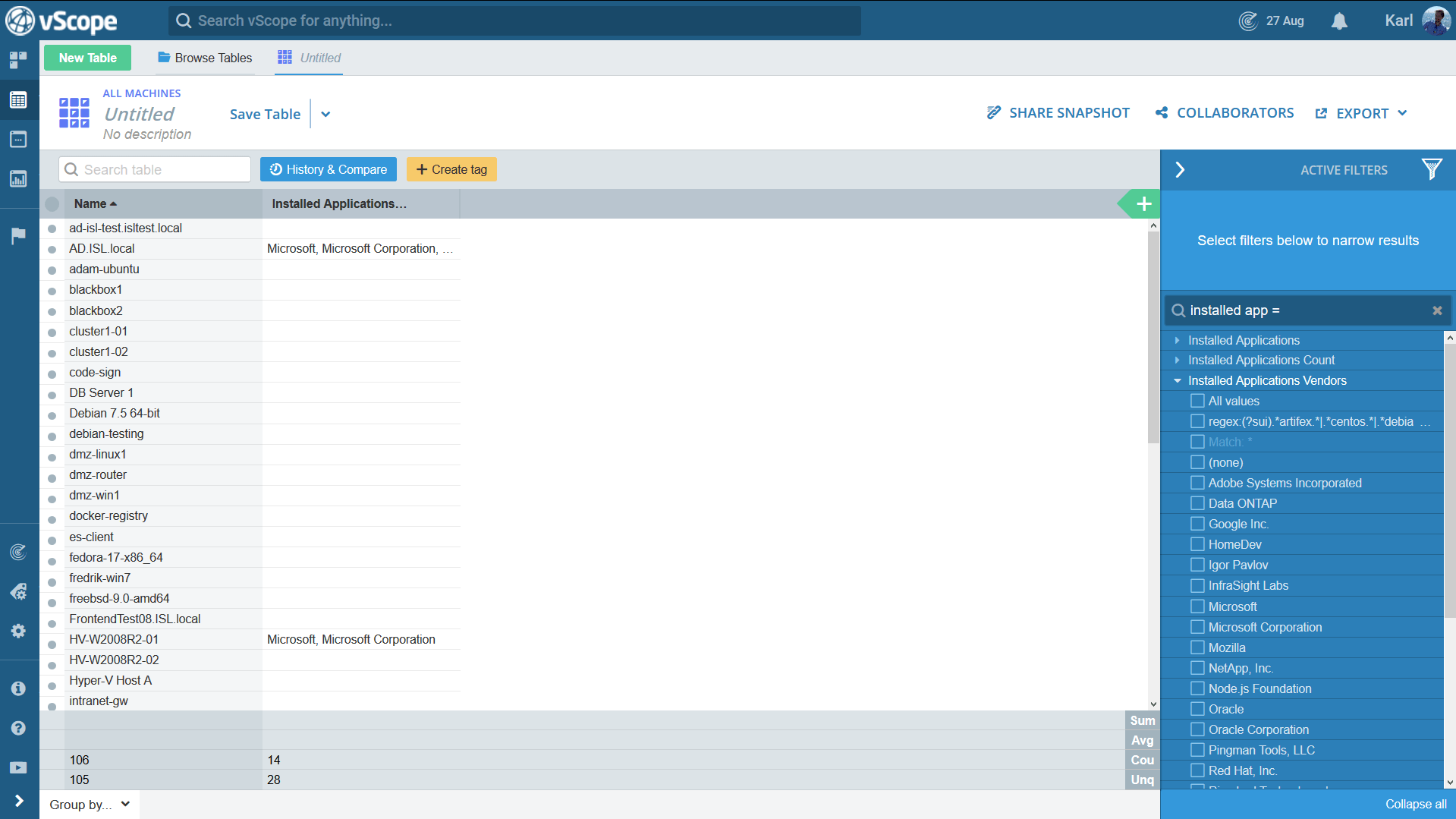Switch to Browse Tables tab

point(205,58)
